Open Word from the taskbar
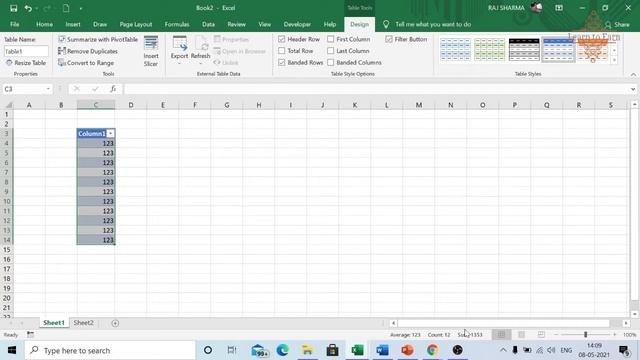640x360 pixels. (382, 350)
